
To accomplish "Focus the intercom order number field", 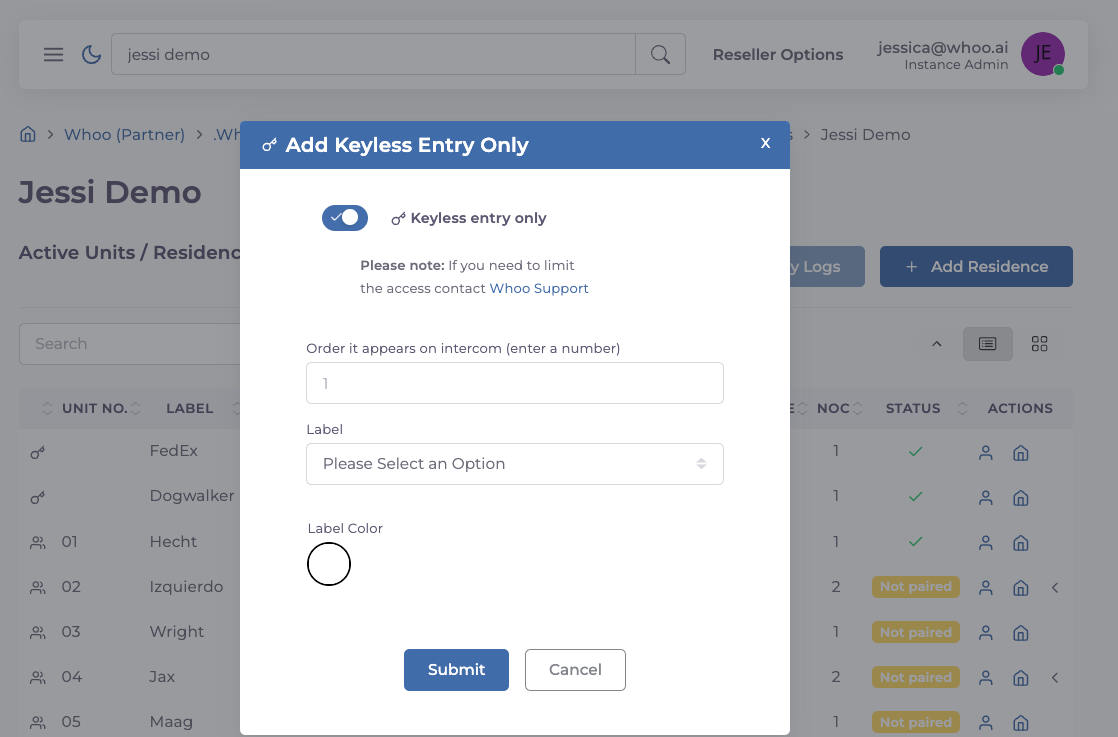I will point(515,383).
